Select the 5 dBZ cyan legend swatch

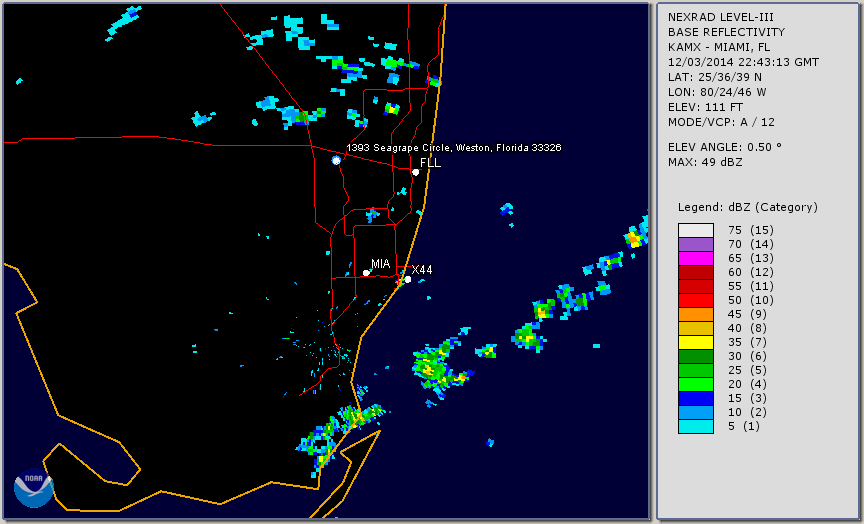point(696,426)
